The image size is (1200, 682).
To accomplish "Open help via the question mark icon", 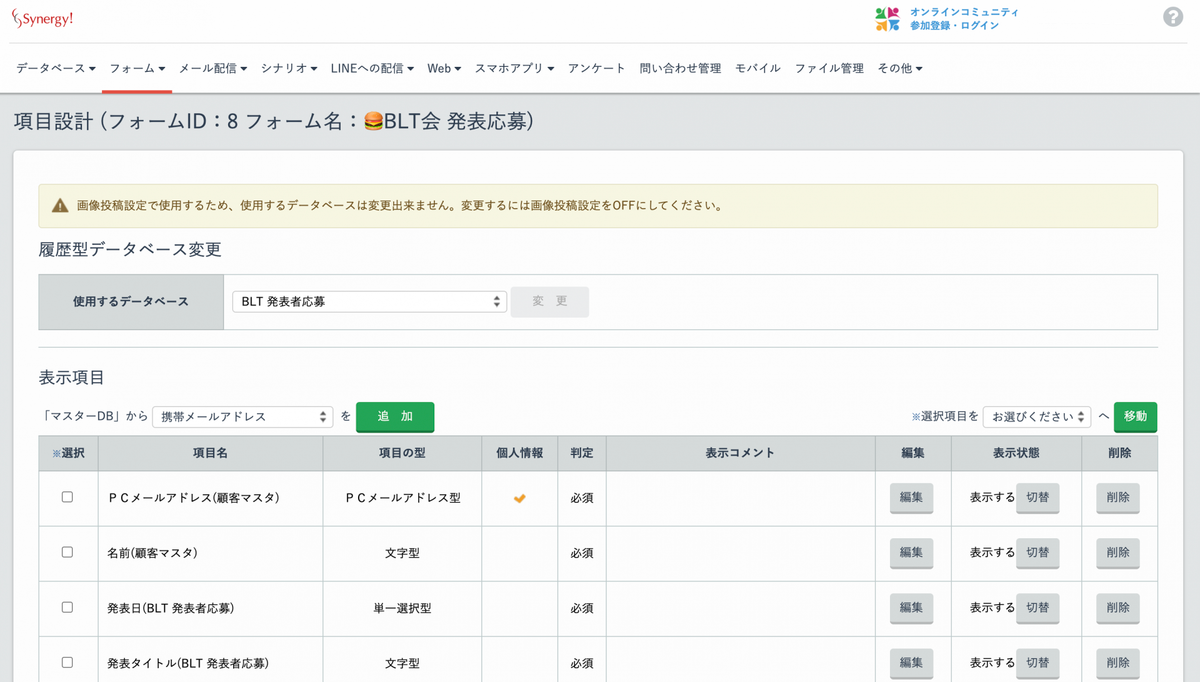I will [x=1172, y=17].
